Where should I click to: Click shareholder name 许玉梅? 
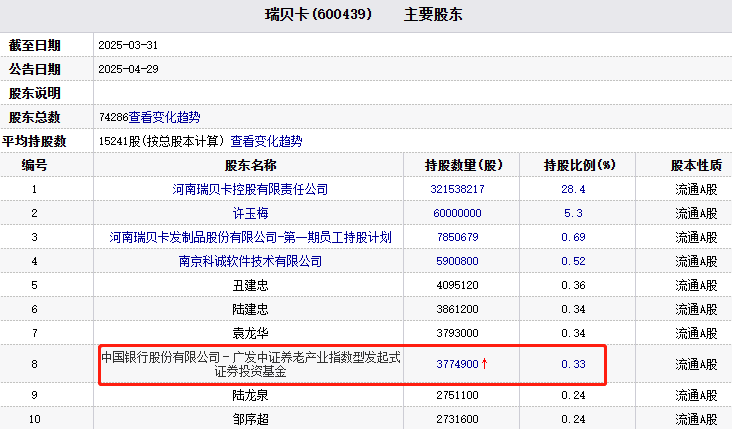click(x=250, y=213)
